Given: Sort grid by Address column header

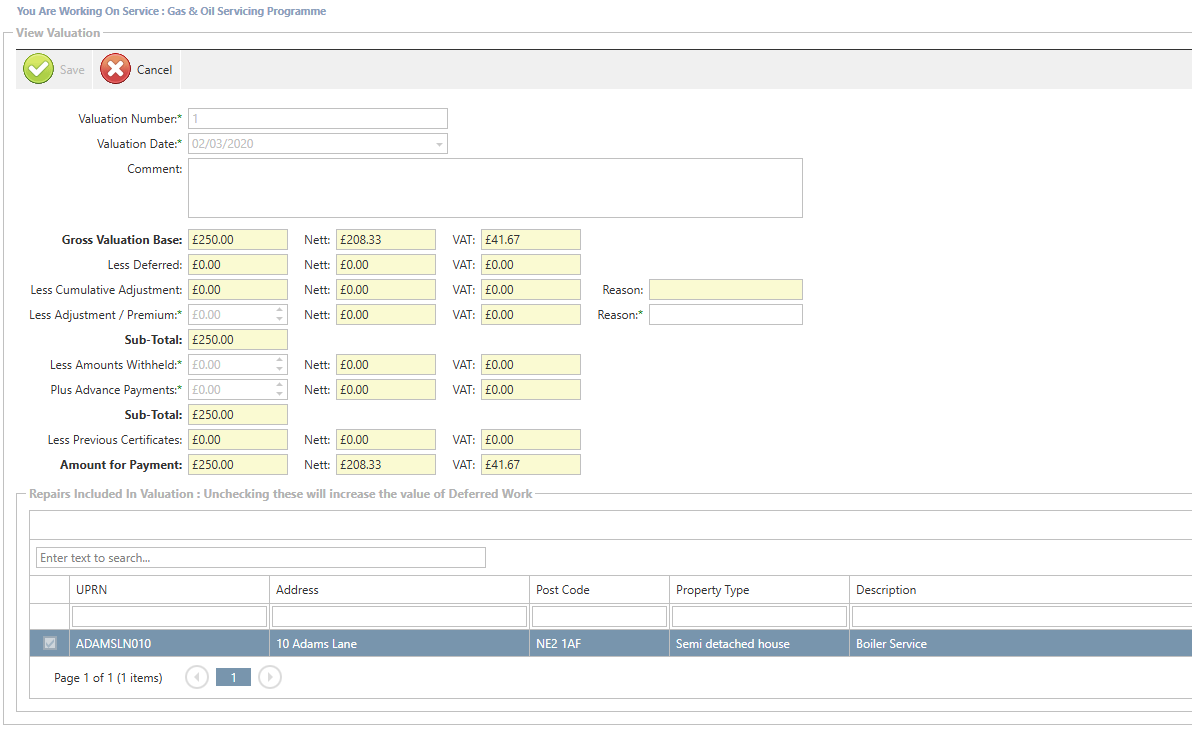Looking at the screenshot, I should (x=398, y=590).
